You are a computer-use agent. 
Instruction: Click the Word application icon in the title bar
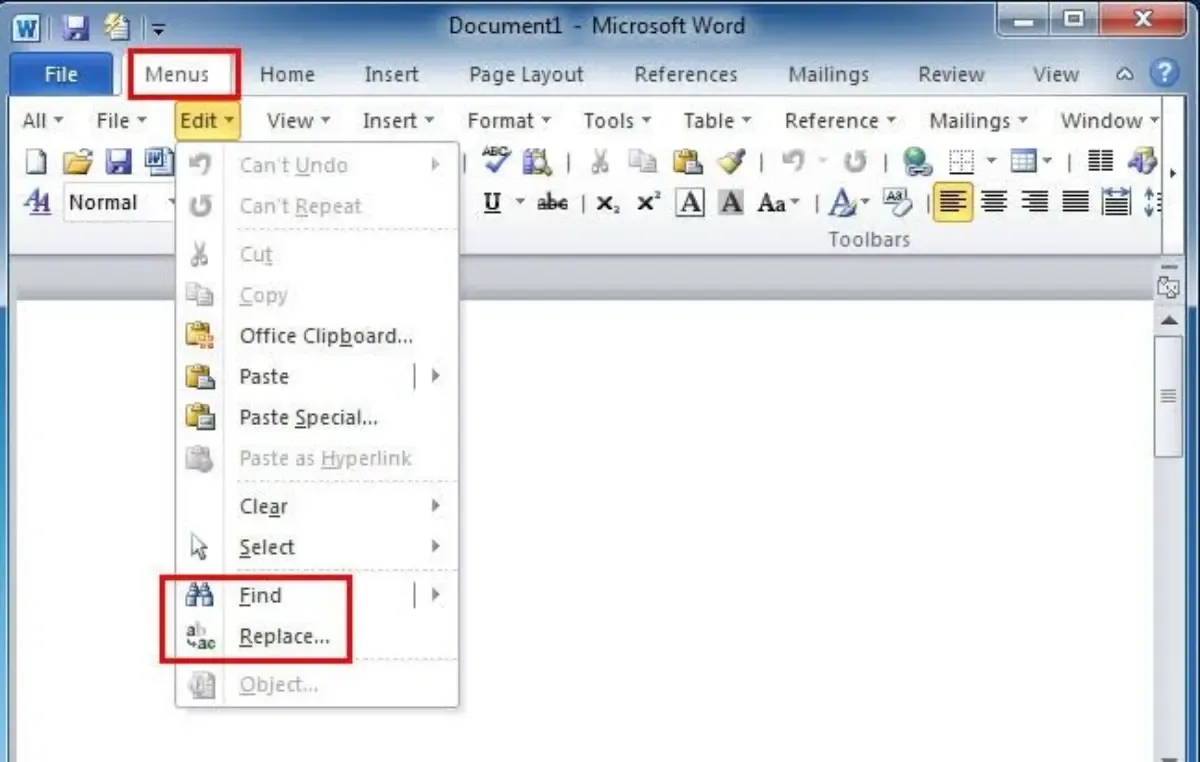click(26, 27)
